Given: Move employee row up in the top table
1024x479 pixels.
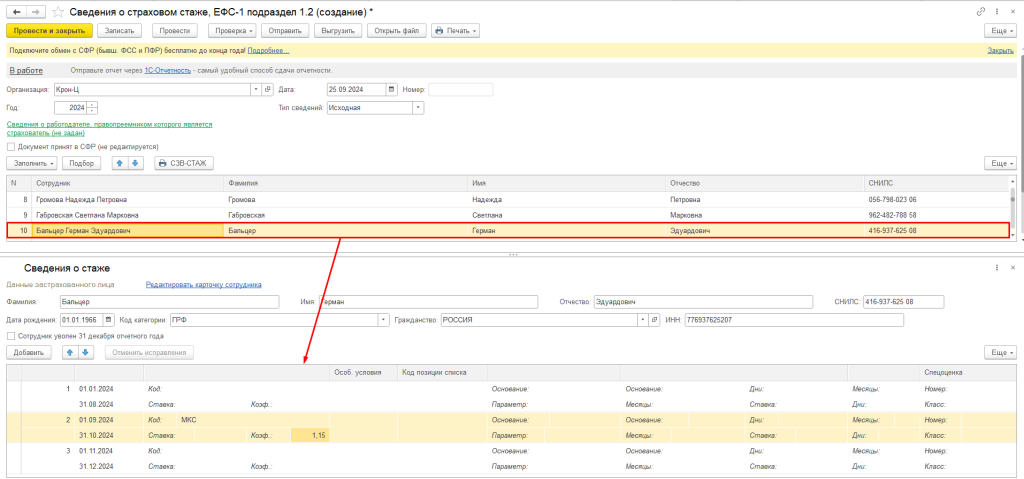Looking at the screenshot, I should [x=119, y=163].
